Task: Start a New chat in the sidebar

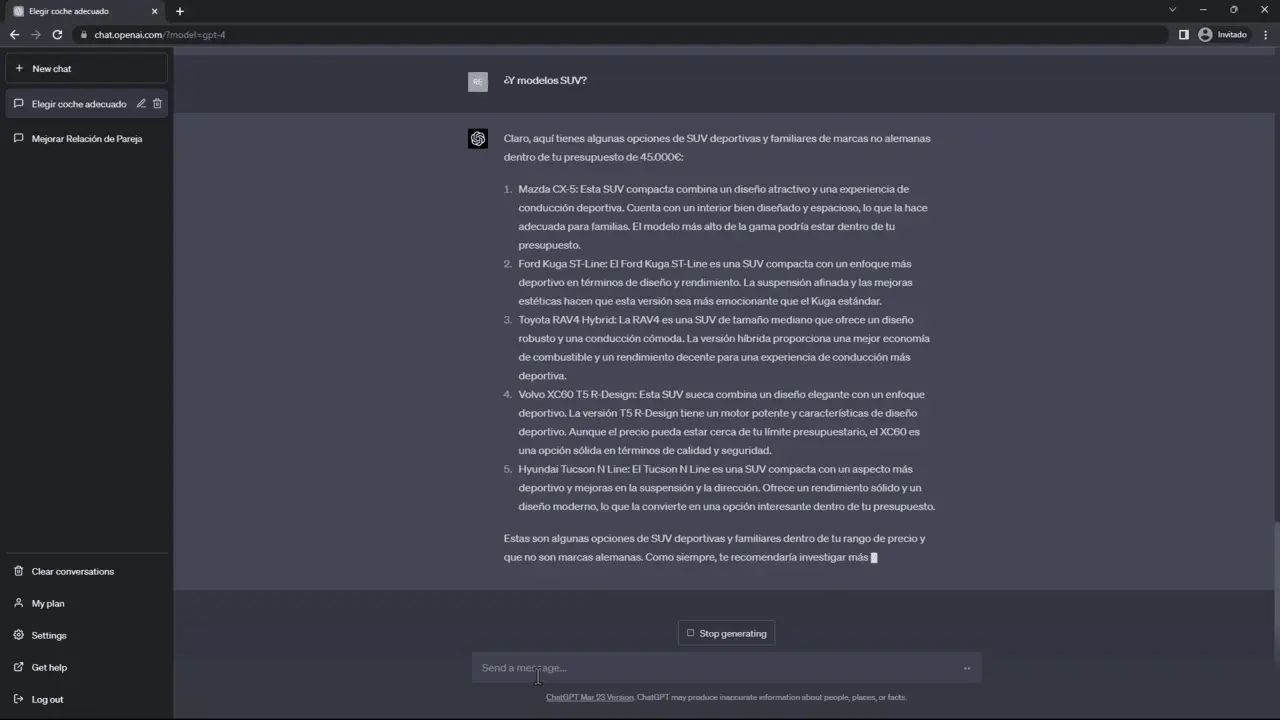Action: pos(86,68)
